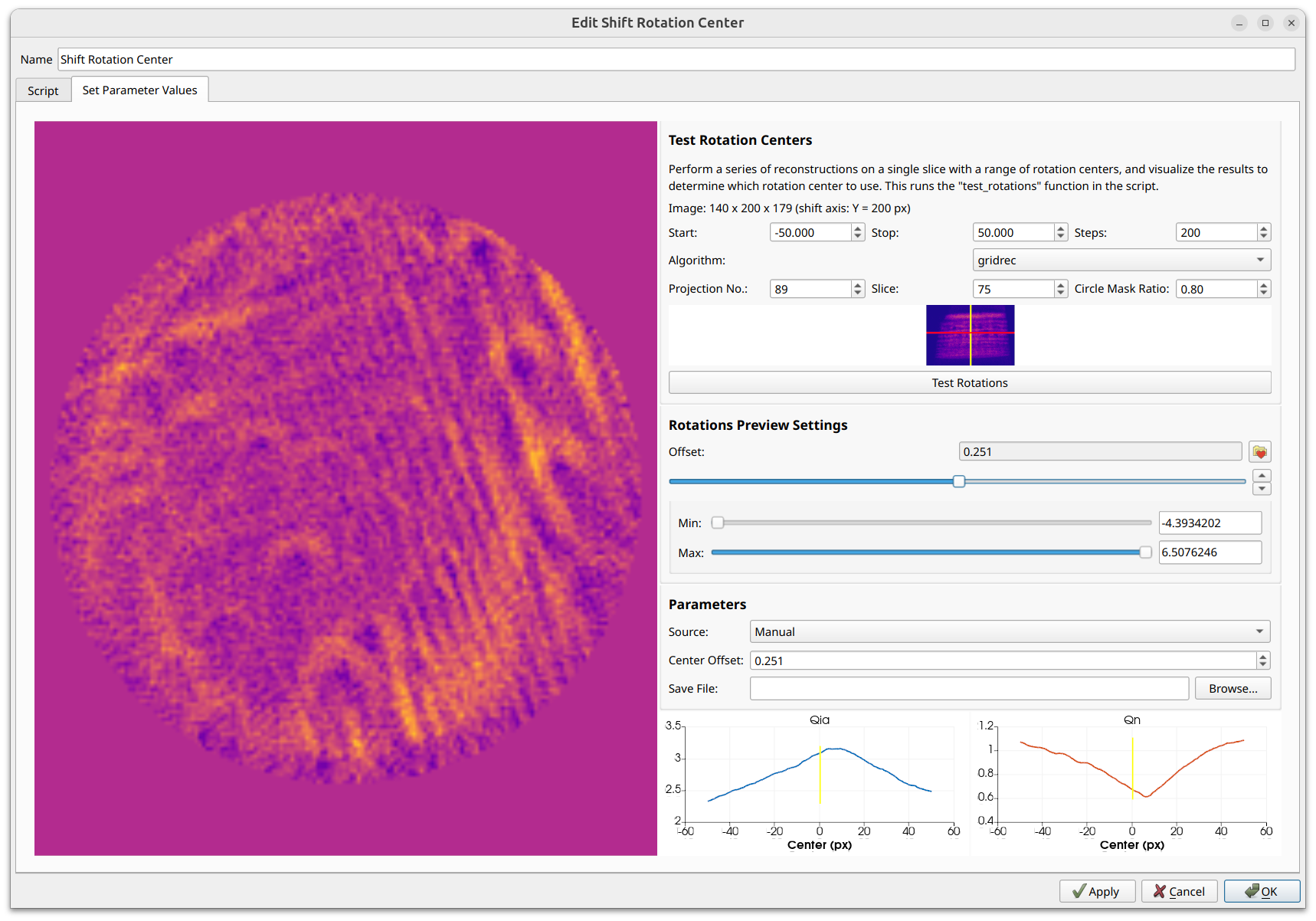Browse for a save file

click(1233, 688)
